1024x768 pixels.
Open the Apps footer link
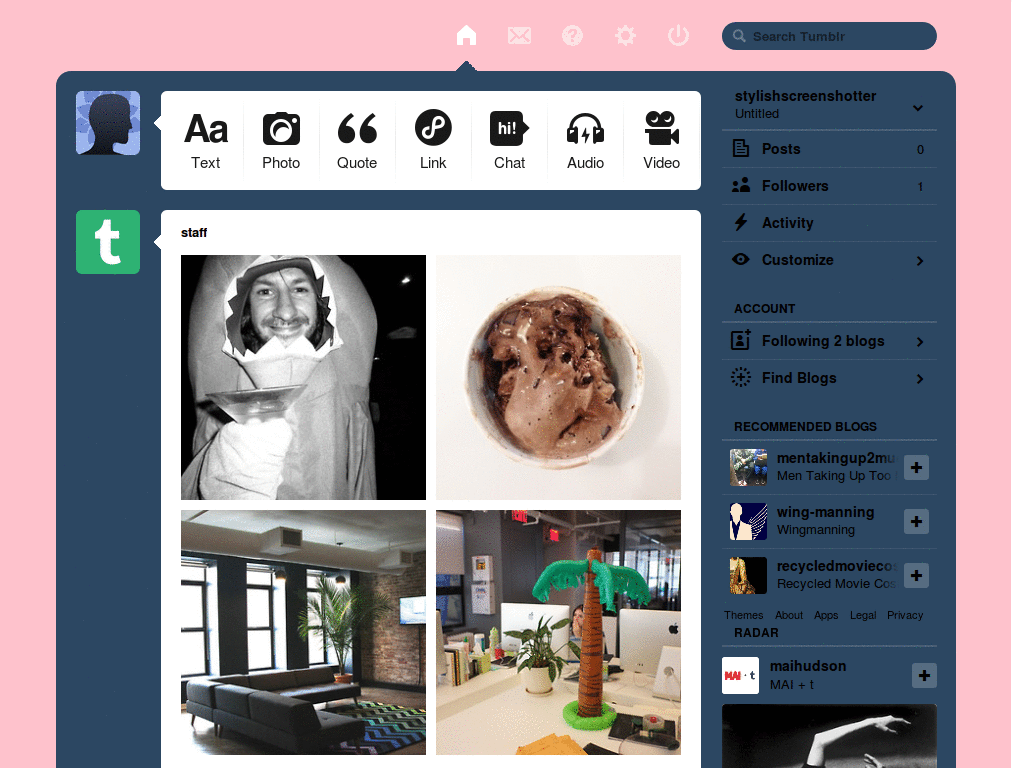[x=826, y=615]
